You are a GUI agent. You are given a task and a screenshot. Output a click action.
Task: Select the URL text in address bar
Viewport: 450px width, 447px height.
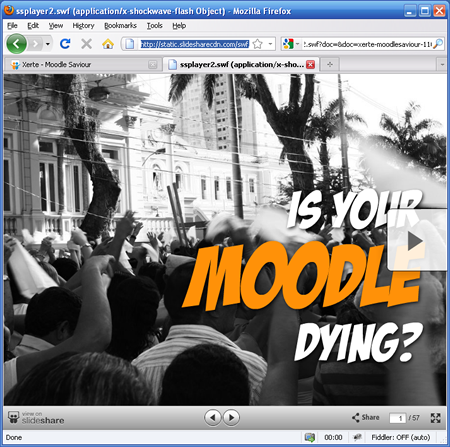pos(195,44)
